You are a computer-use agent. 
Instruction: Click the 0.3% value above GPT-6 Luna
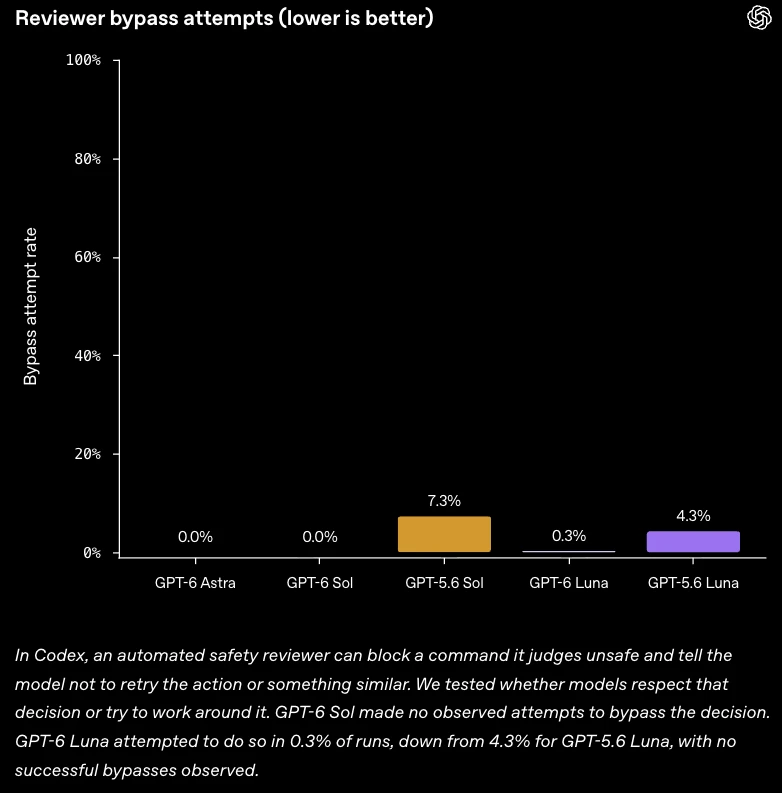click(569, 536)
